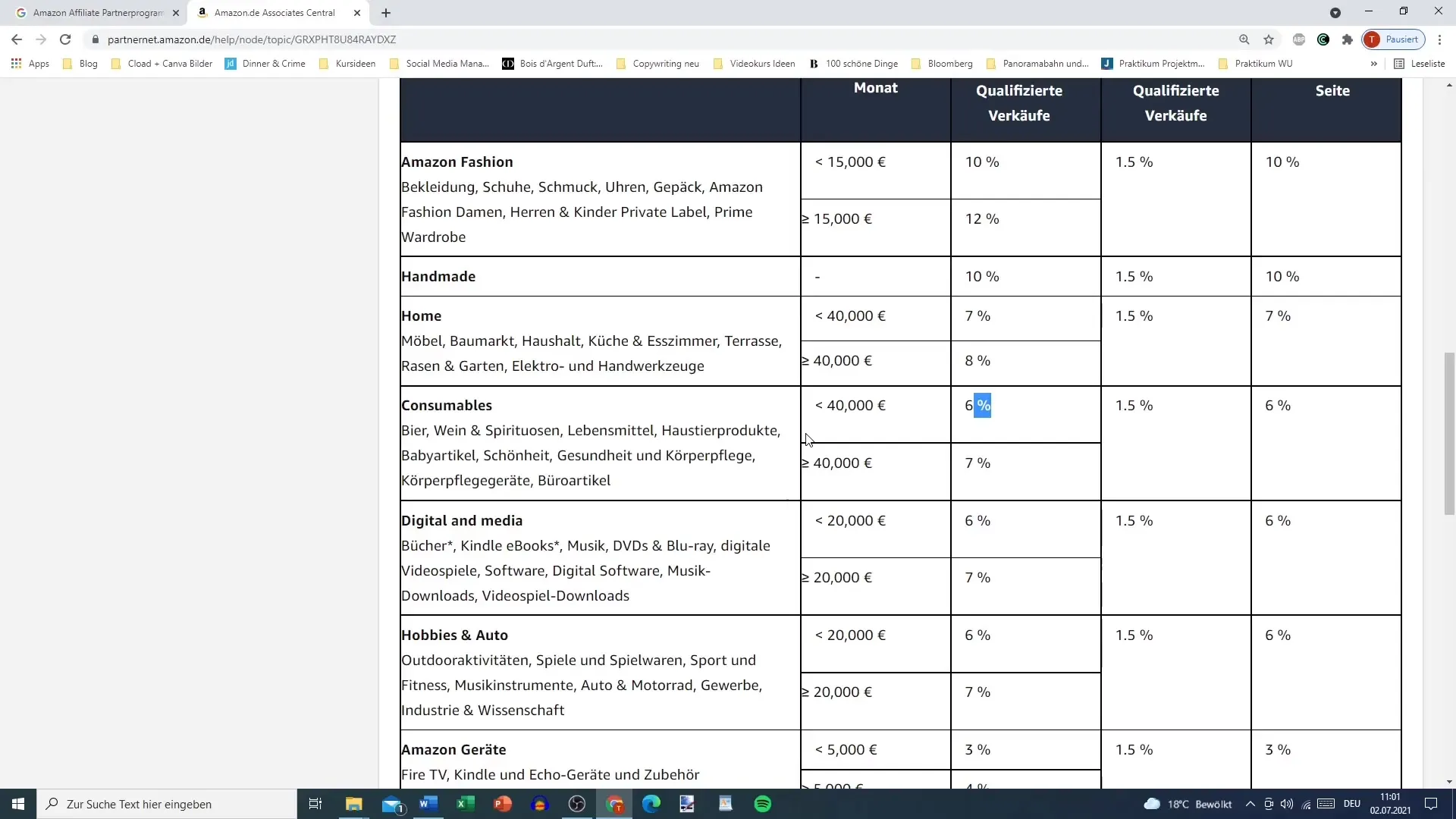This screenshot has width=1456, height=819.
Task: Open the Praktikum WU bookmark folder
Action: pos(1255,64)
